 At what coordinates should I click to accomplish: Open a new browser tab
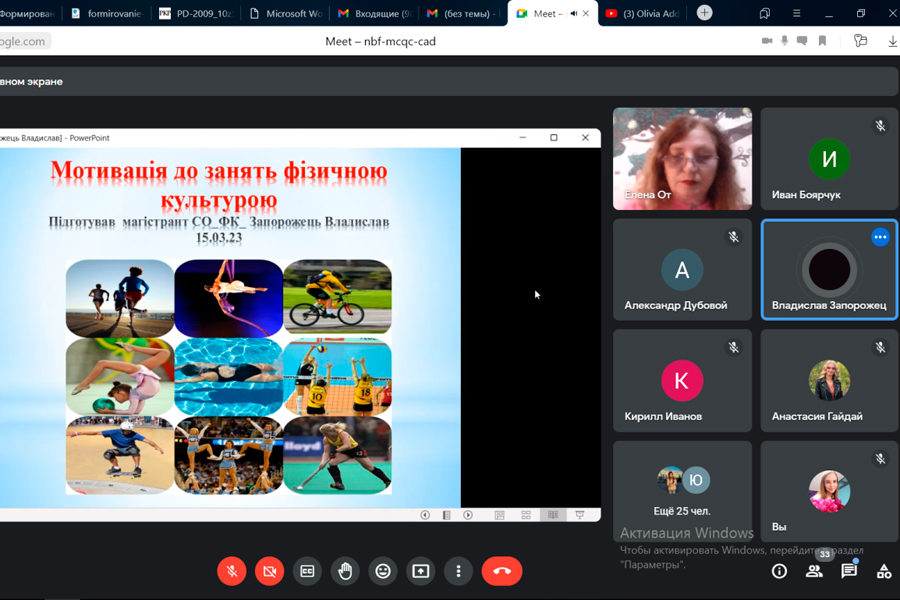click(x=705, y=13)
